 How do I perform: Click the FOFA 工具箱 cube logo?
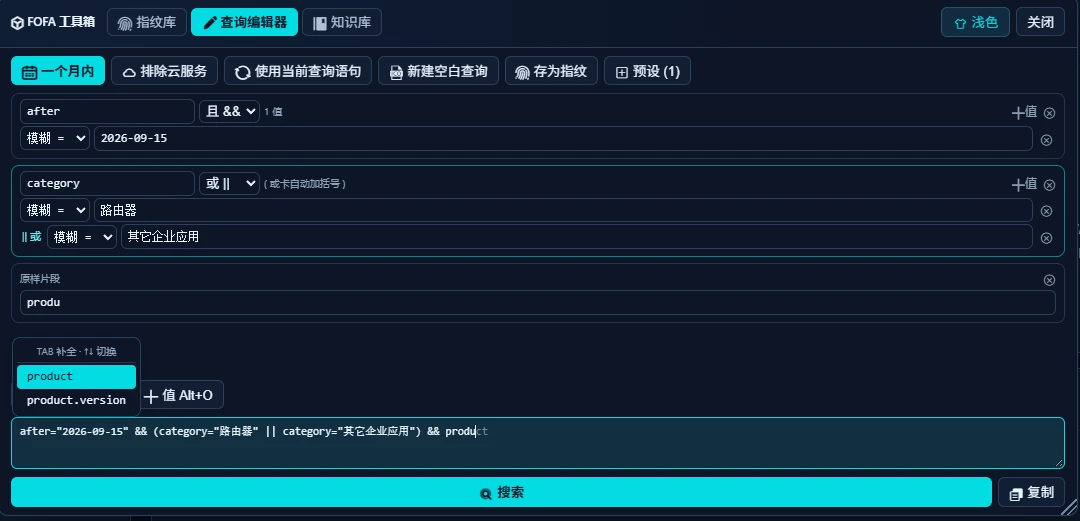click(17, 23)
